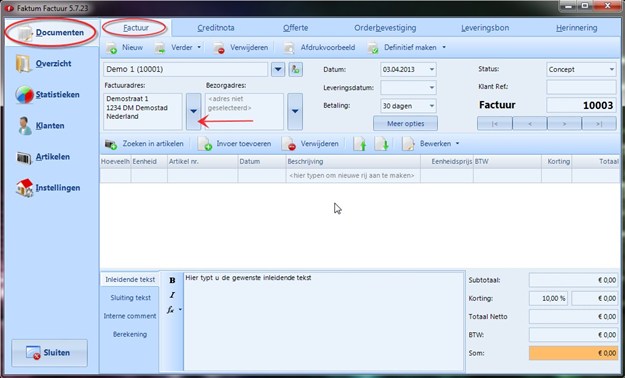Open the Herinnering tab
This screenshot has width=625, height=378.
tap(576, 28)
